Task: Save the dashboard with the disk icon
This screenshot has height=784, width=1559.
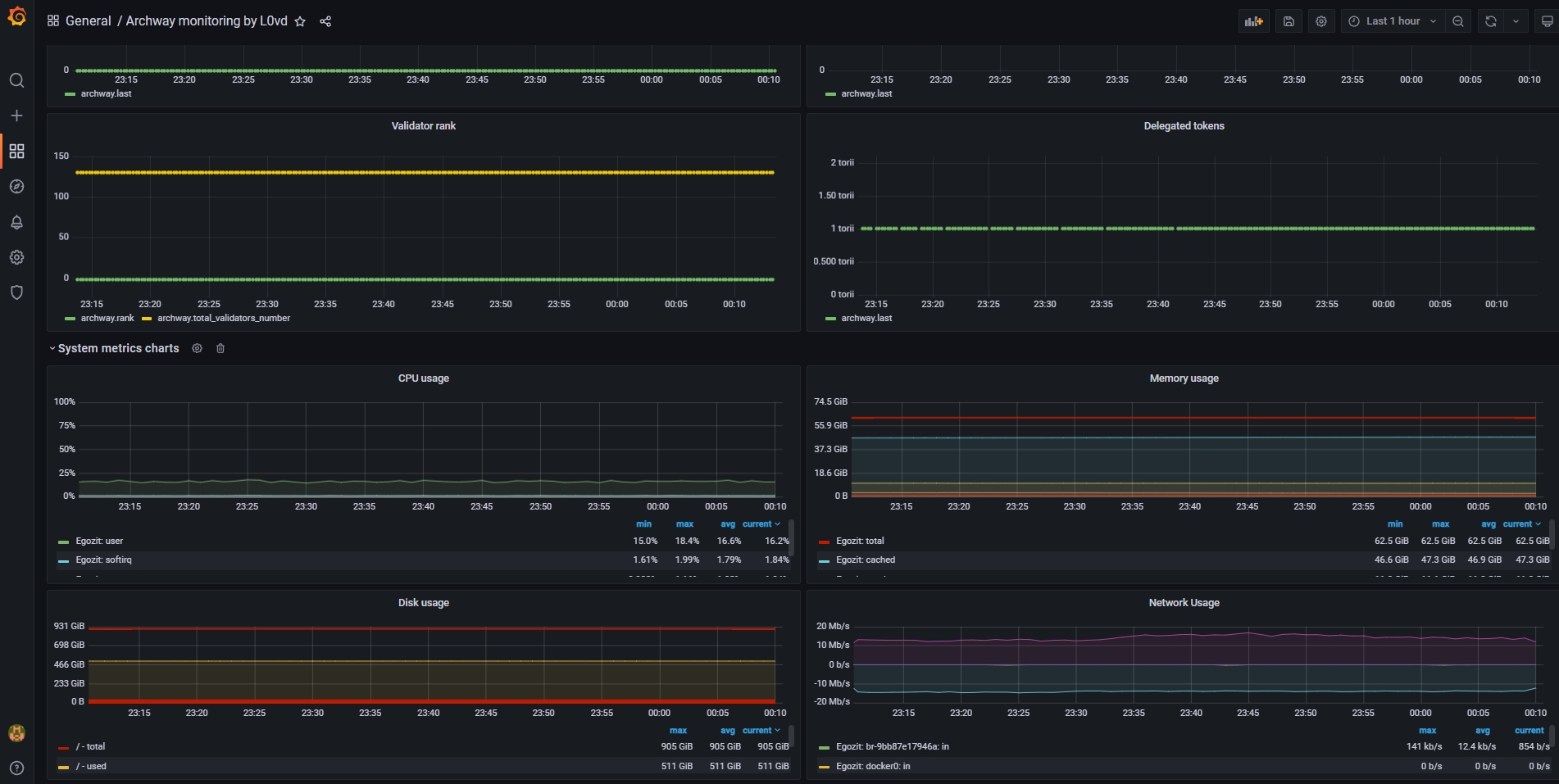Action: pos(1289,21)
